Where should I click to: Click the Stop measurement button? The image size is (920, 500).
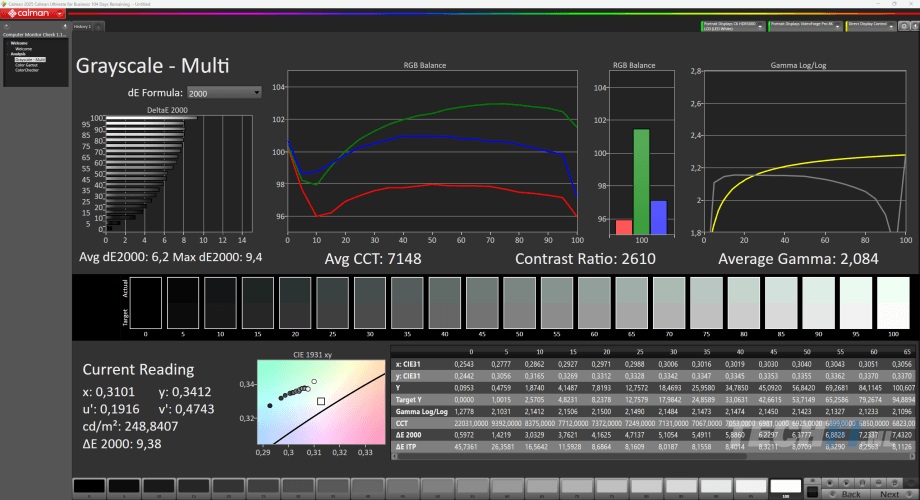(x=830, y=483)
